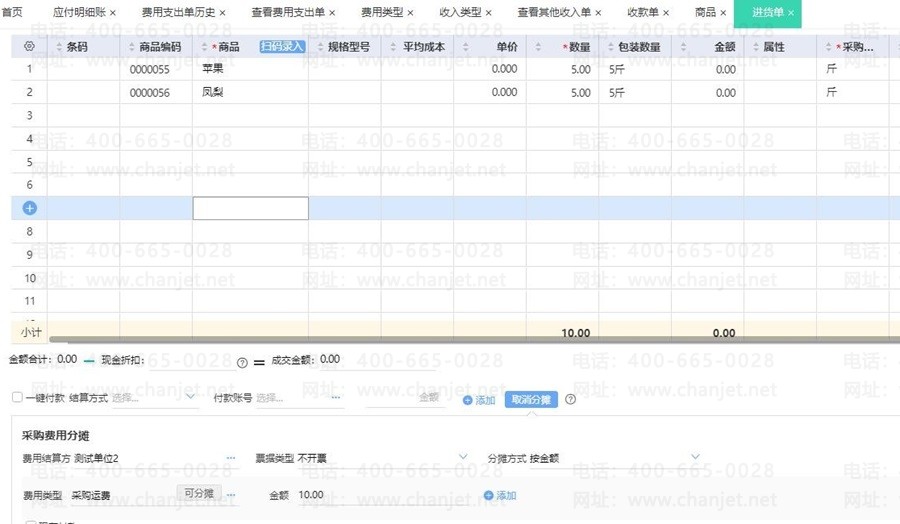Close the 查看其他收入单 tab
This screenshot has width=900, height=524.
tap(598, 13)
